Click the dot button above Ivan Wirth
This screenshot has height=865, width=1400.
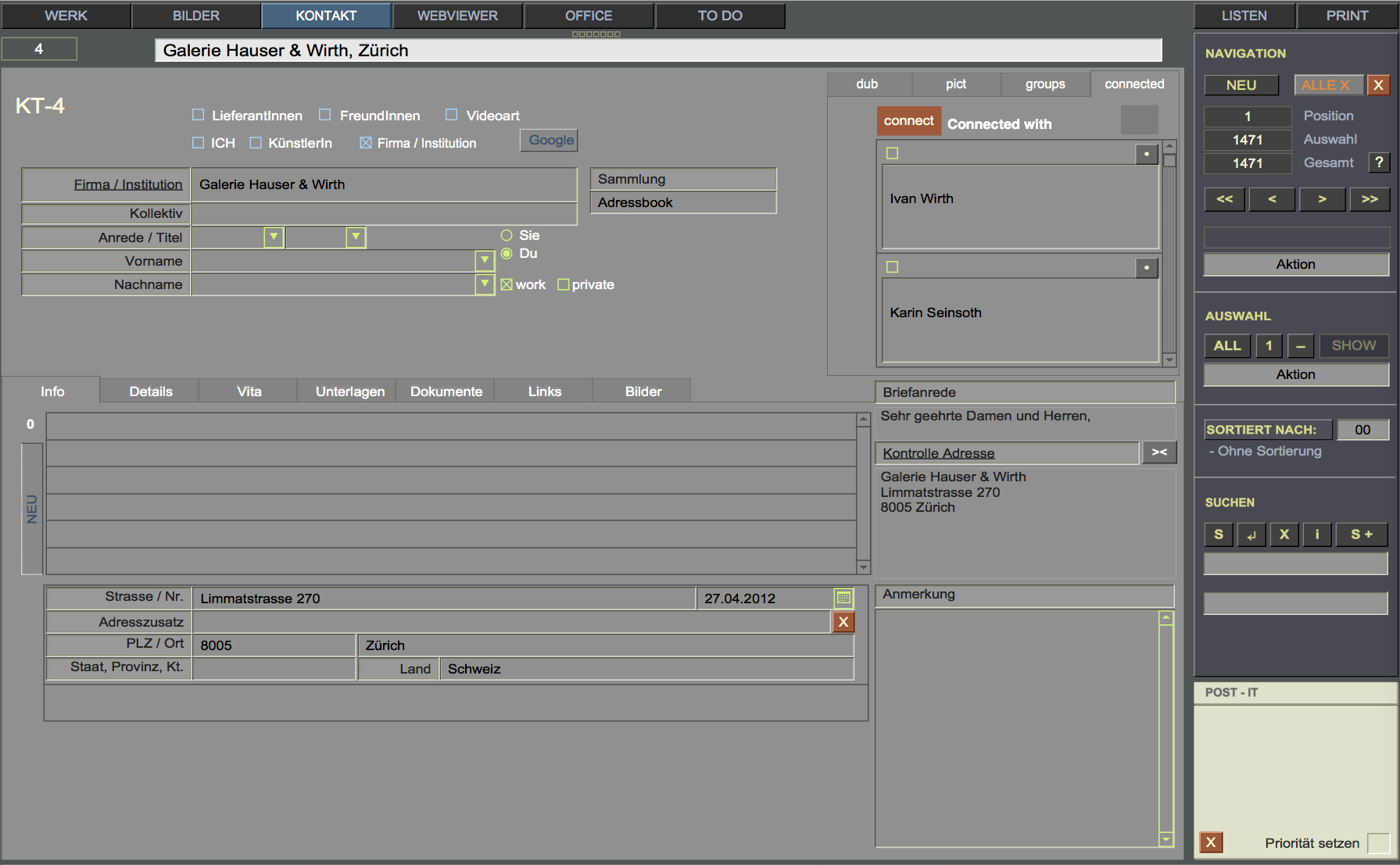tap(1146, 154)
